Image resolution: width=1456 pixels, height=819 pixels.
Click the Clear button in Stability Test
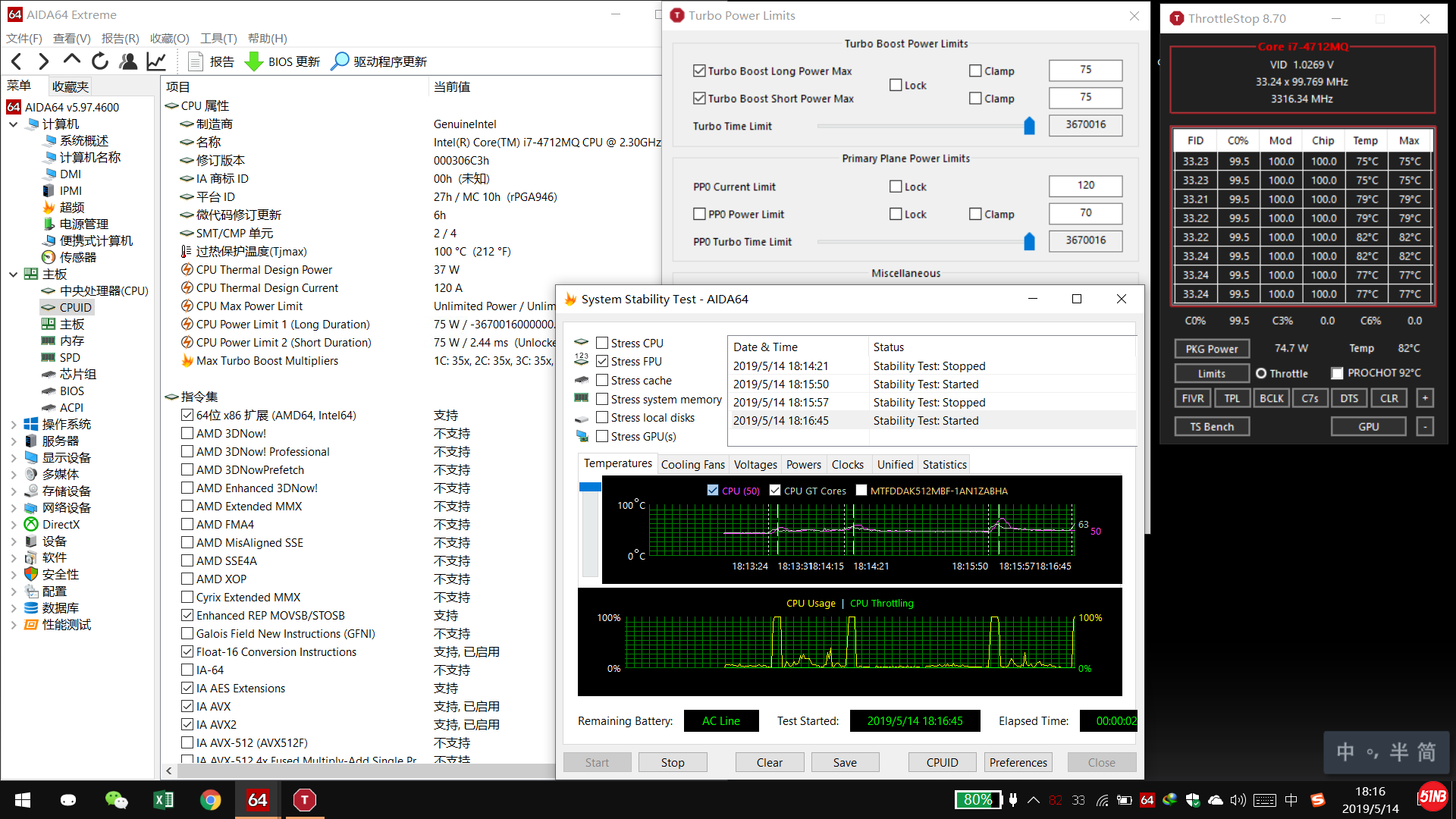point(769,762)
